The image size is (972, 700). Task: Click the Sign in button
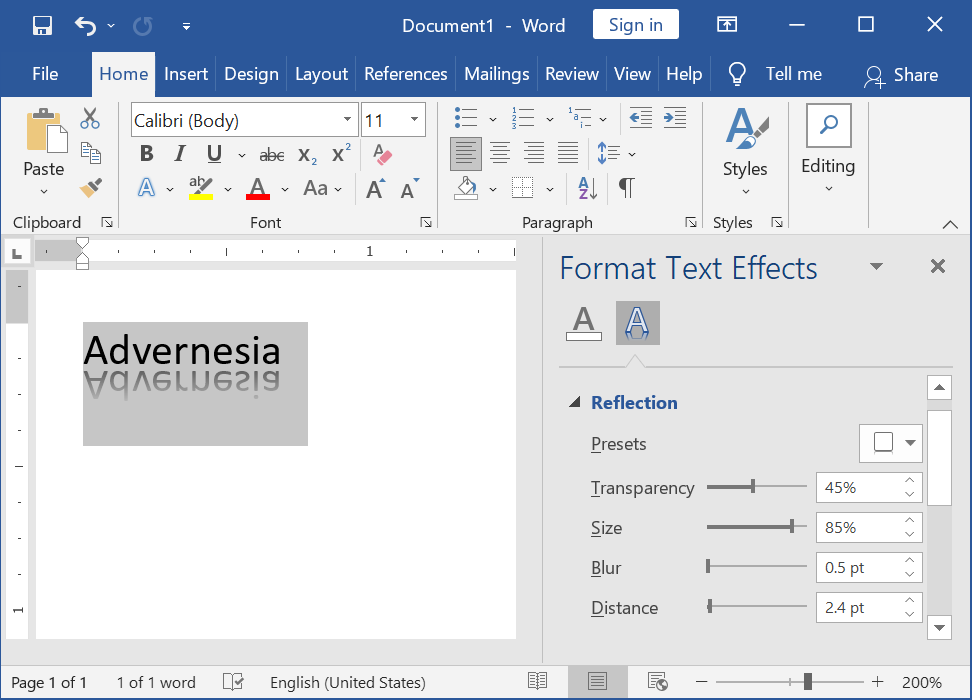click(635, 25)
